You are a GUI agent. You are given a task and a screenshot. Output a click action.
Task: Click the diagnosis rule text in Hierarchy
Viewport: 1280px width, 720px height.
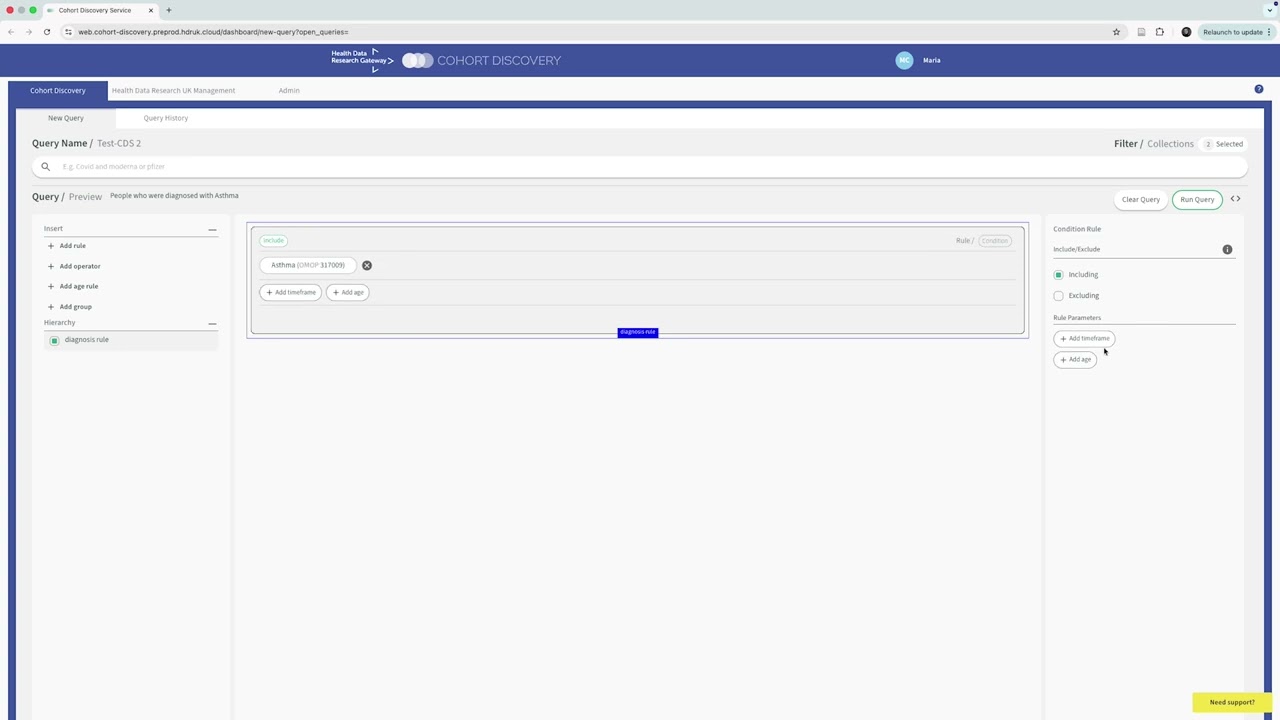(87, 340)
